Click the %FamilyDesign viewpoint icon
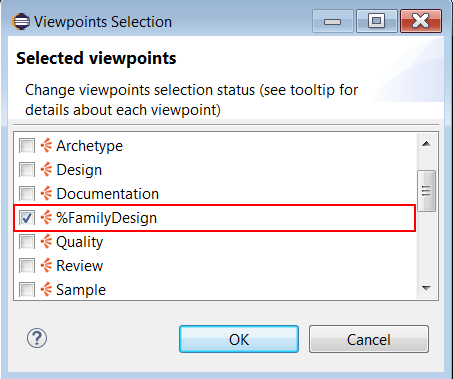This screenshot has height=379, width=453. click(x=47, y=218)
